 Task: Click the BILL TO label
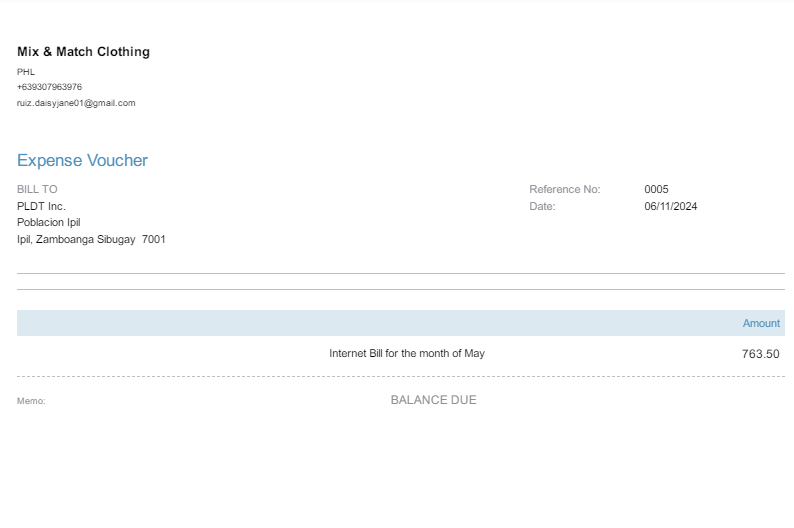37,189
